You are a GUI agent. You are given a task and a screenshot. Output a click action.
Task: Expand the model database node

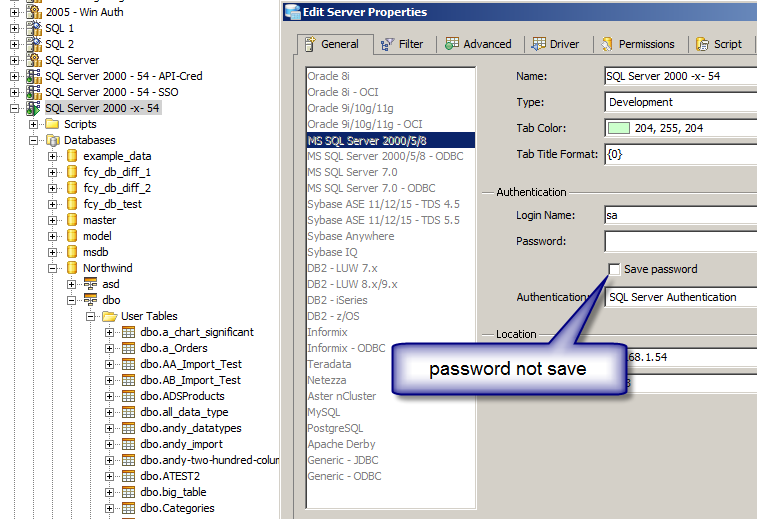(x=53, y=237)
